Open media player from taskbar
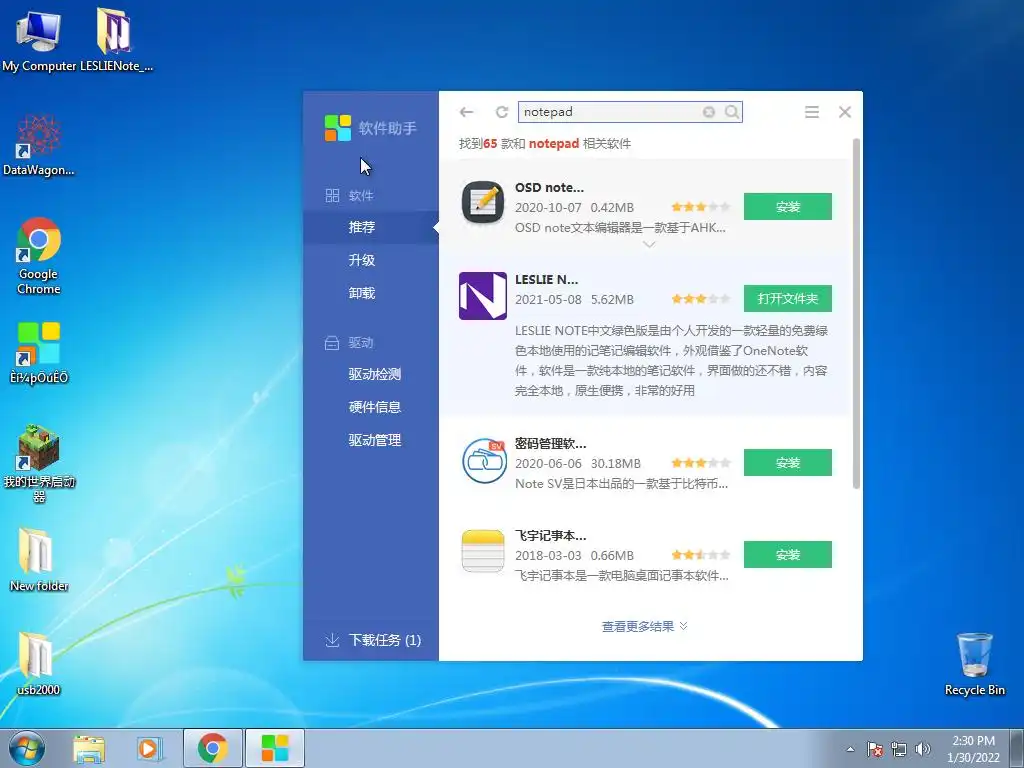 (149, 748)
